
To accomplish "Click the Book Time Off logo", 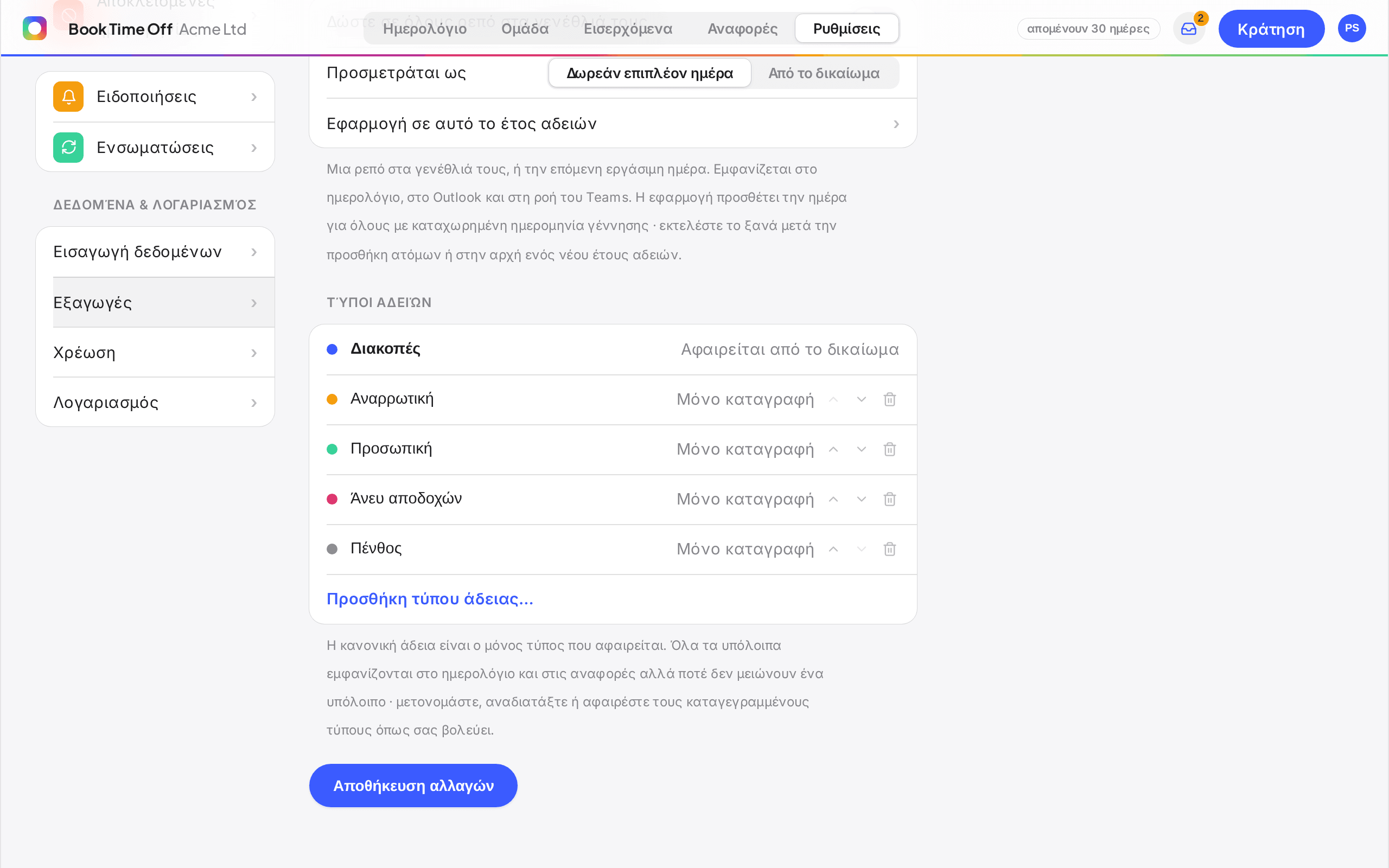I will click(x=34, y=29).
